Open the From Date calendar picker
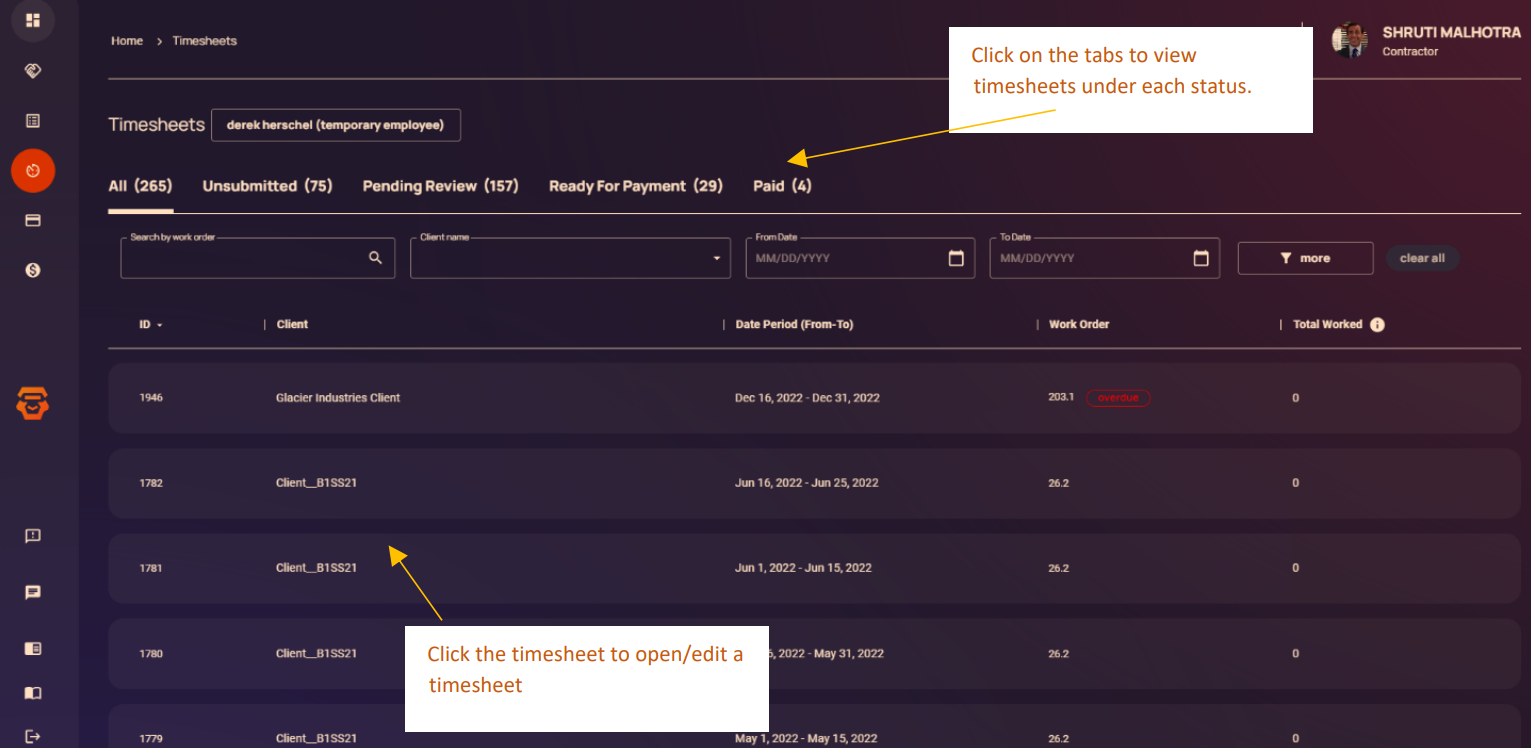Viewport: 1531px width, 748px height. pos(955,258)
